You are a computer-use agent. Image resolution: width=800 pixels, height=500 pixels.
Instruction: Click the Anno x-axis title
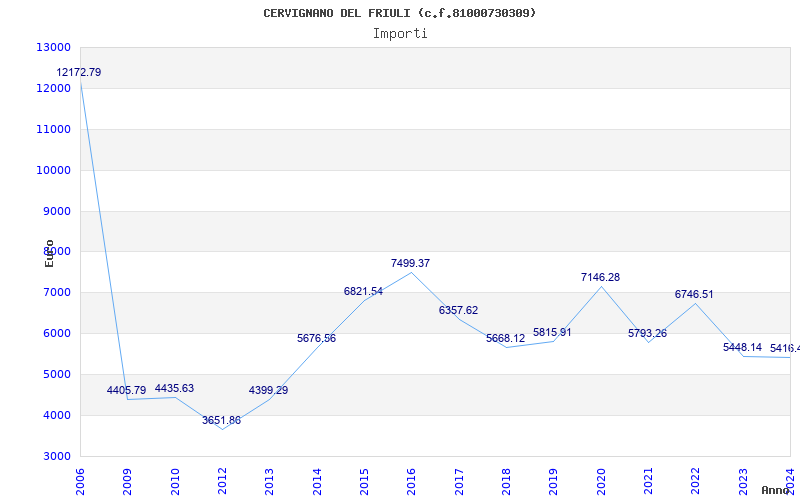coord(776,490)
